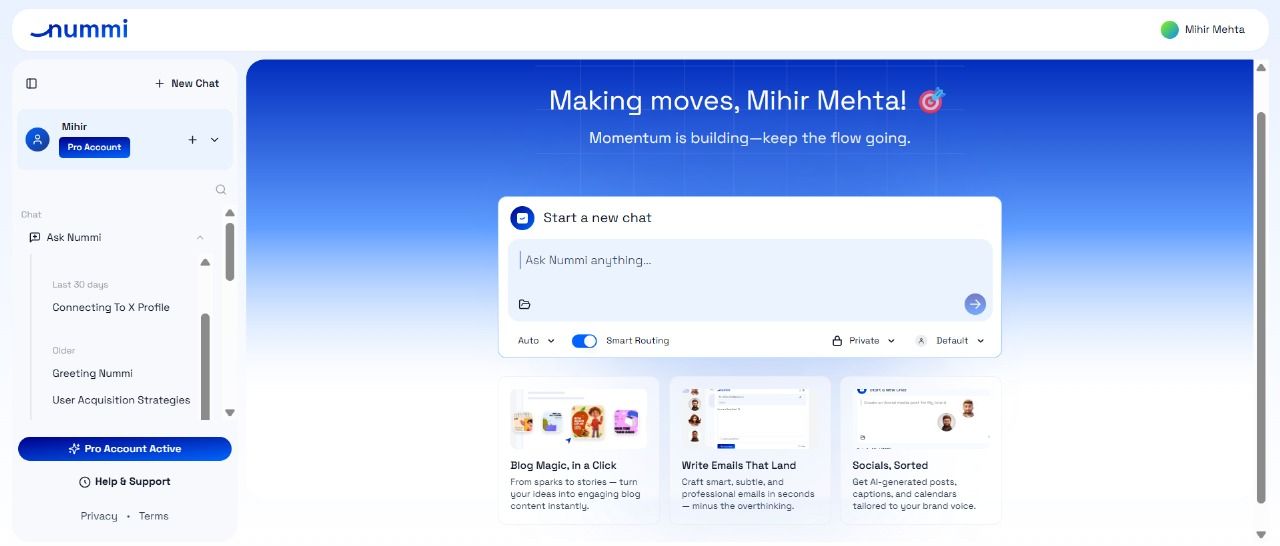Click main page scrollbar up arrow

(x=1261, y=67)
